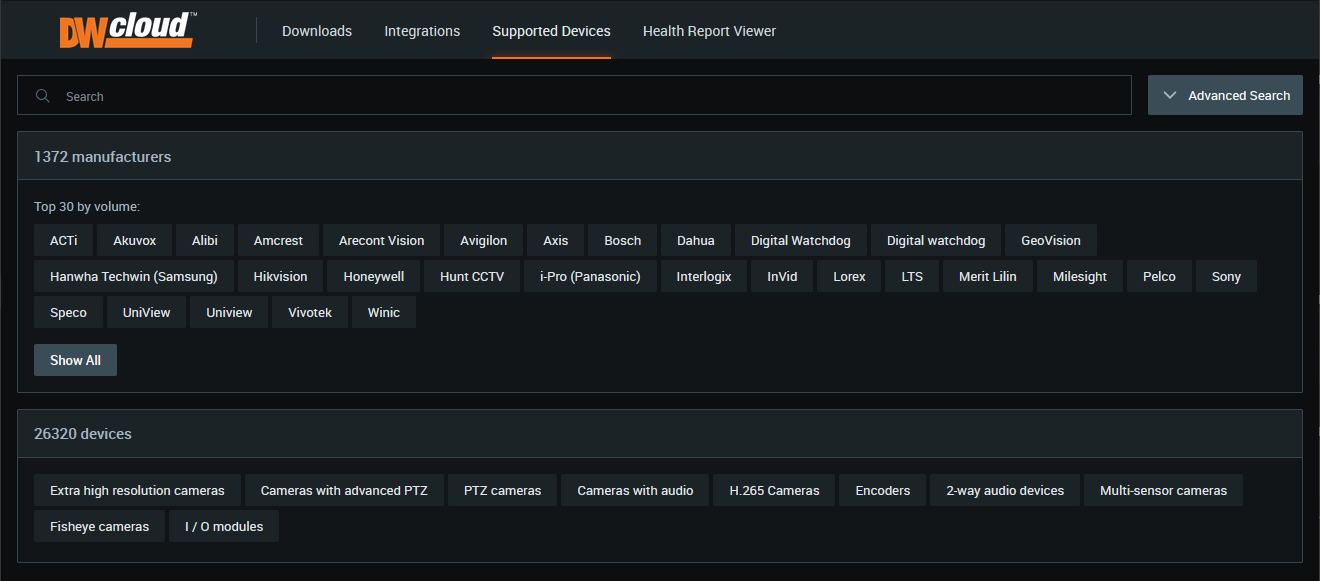Expand Advanced Search with the chevron
1320x581 pixels.
(x=1170, y=95)
